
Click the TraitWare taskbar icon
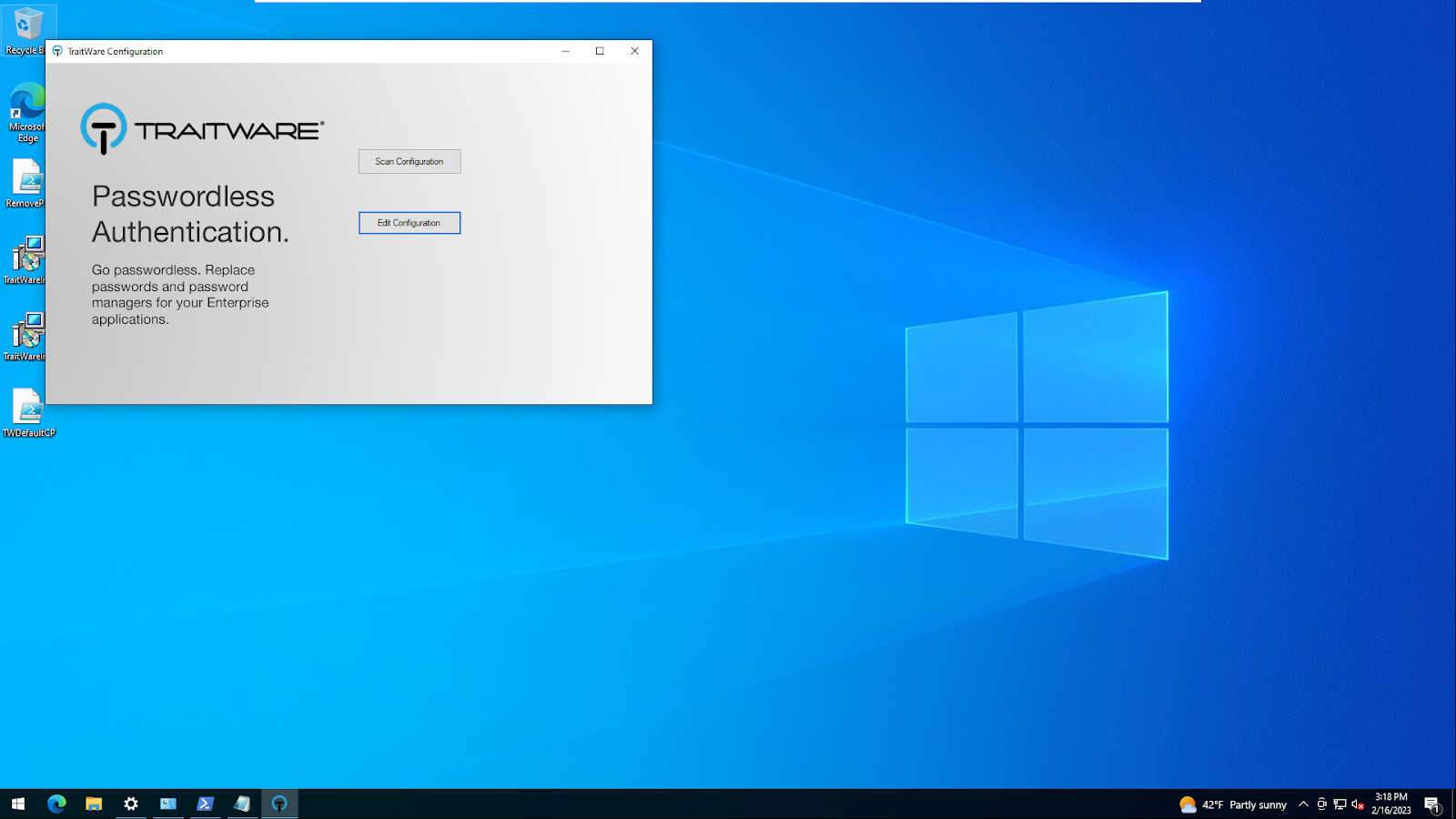coord(279,804)
